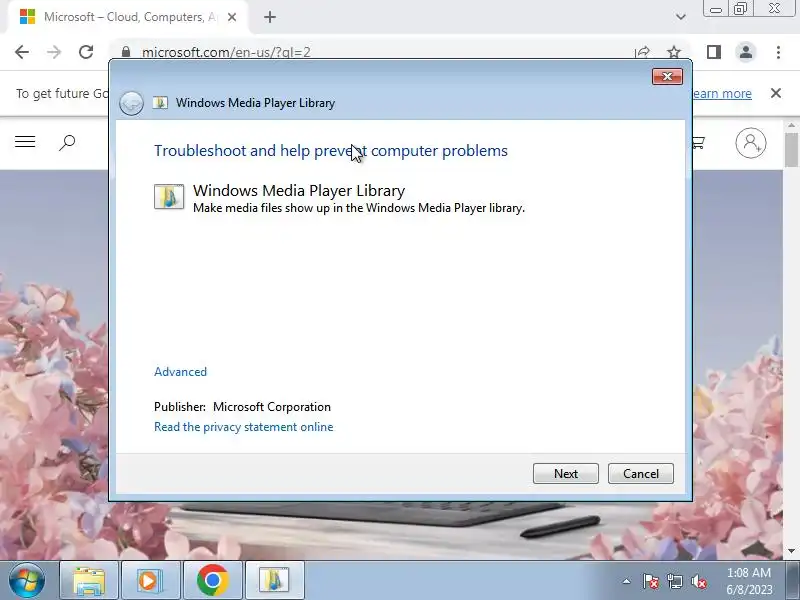Show hidden system tray icons

[627, 581]
